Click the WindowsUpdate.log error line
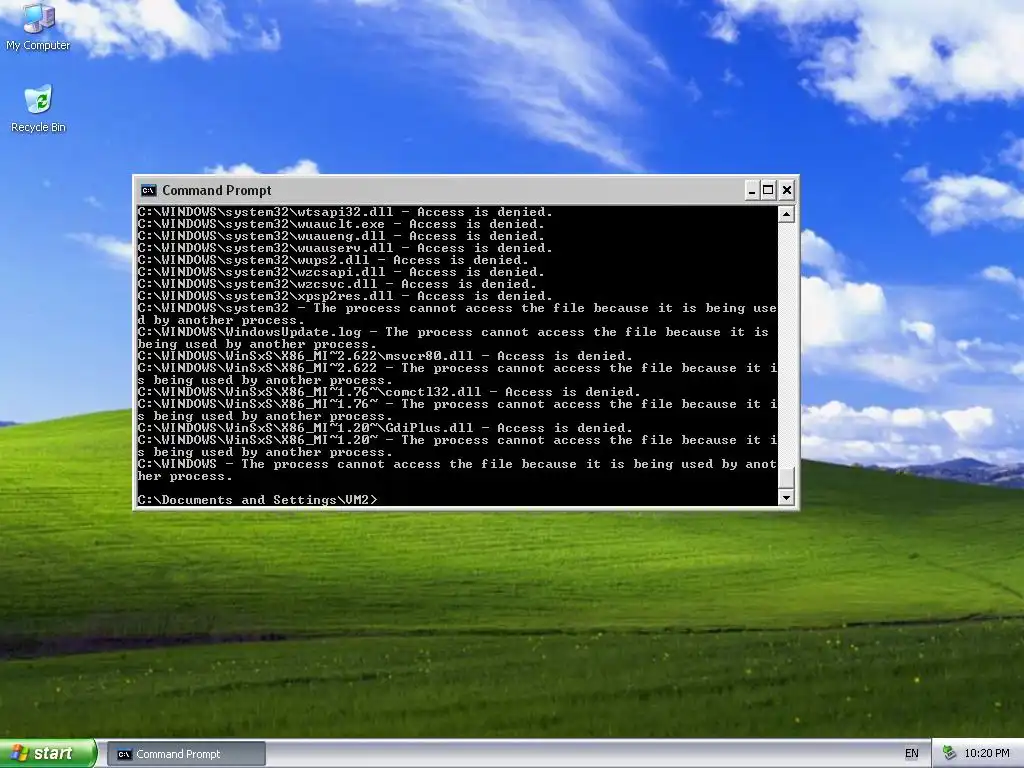This screenshot has height=768, width=1024. (x=453, y=338)
